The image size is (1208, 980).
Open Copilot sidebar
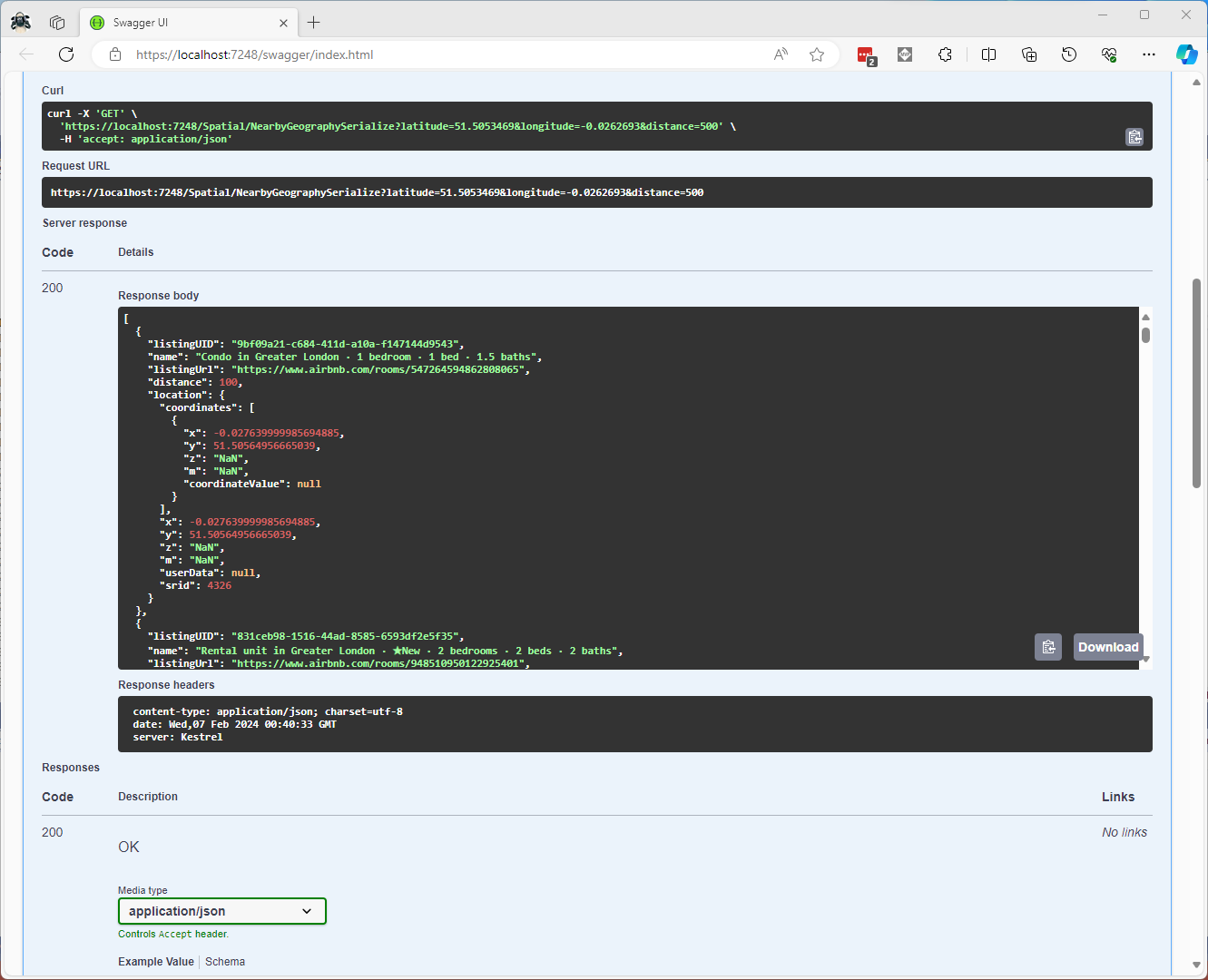[1186, 54]
